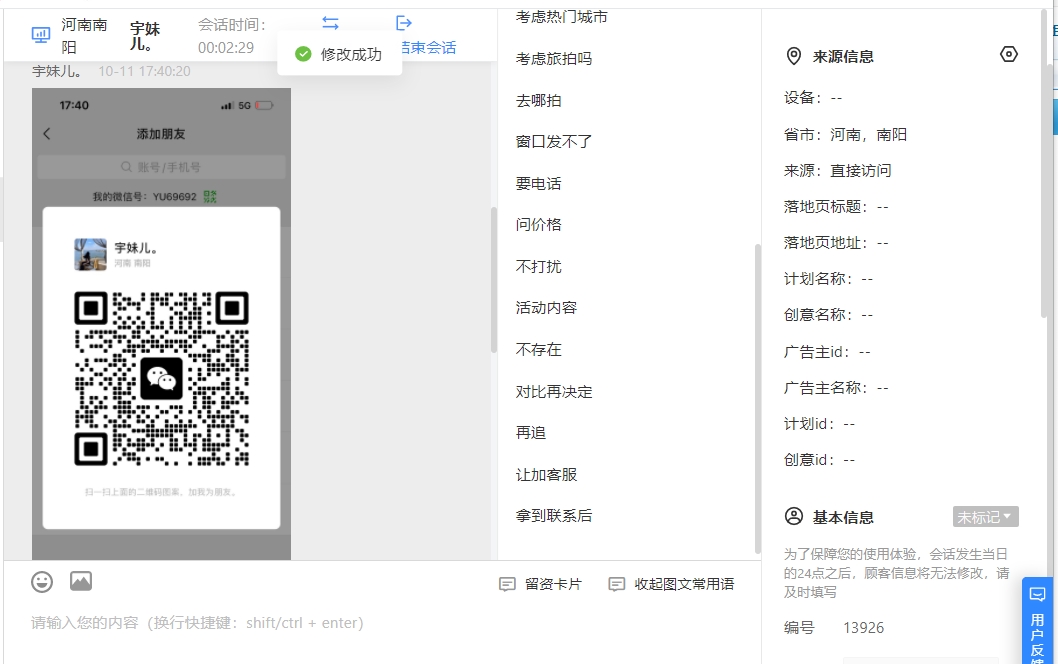Open the emoji picker smiley icon
The width and height of the screenshot is (1058, 664).
pos(42,582)
